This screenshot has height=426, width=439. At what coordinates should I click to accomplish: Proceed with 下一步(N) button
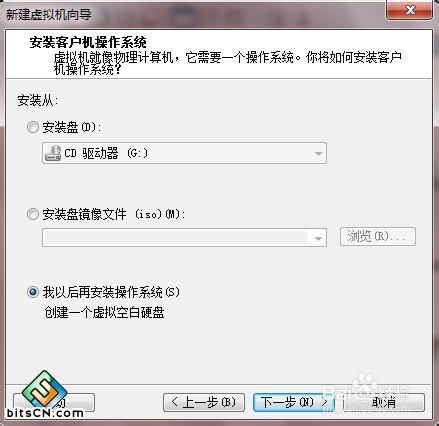tap(294, 402)
